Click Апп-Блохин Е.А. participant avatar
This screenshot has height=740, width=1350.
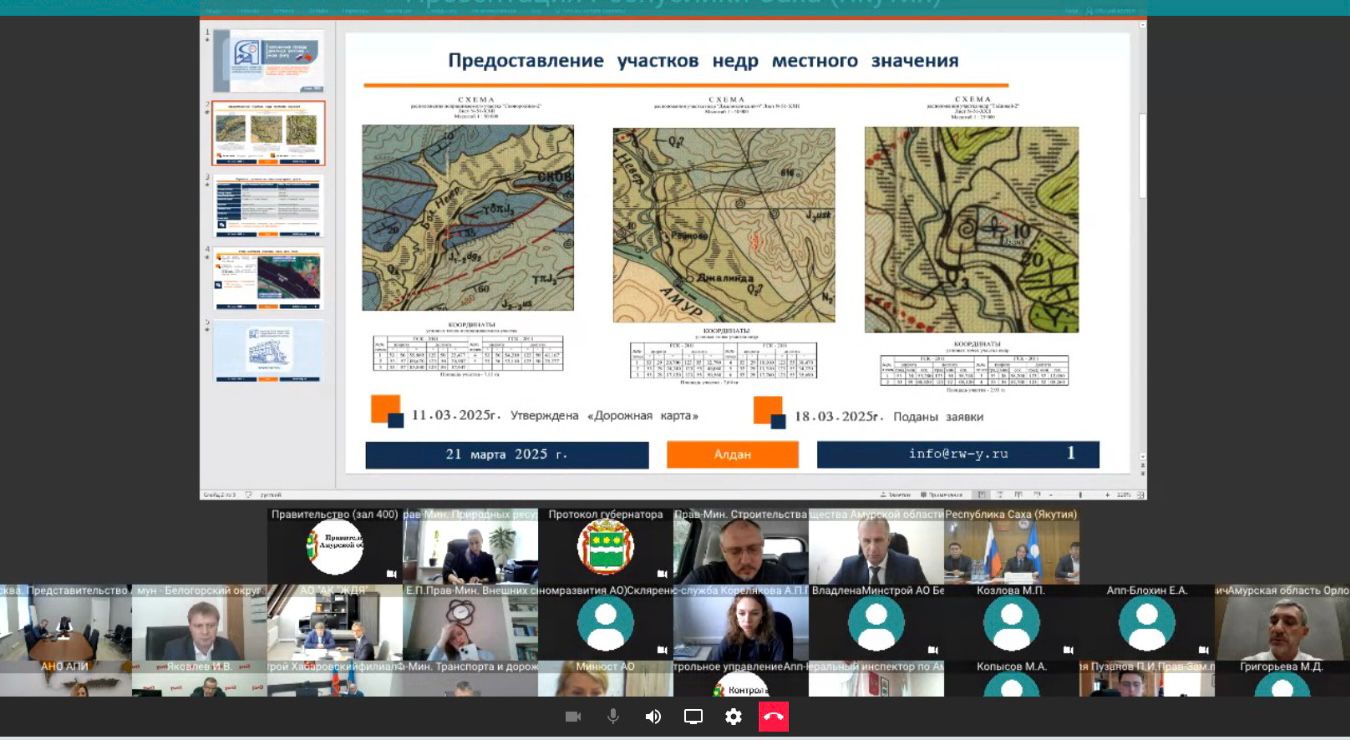[1146, 624]
